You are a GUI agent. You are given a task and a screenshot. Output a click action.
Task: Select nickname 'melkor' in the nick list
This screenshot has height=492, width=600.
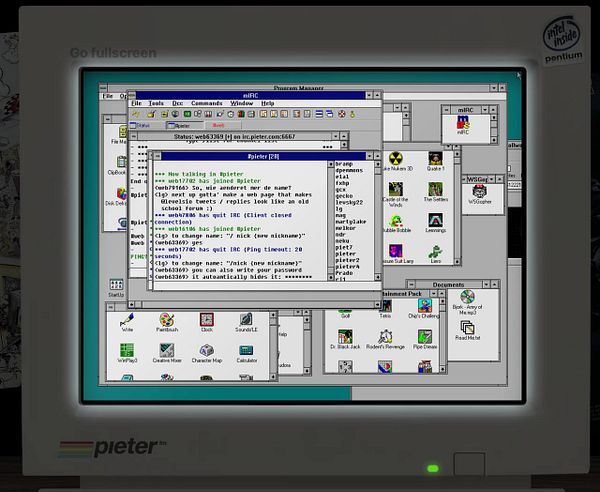(x=346, y=228)
